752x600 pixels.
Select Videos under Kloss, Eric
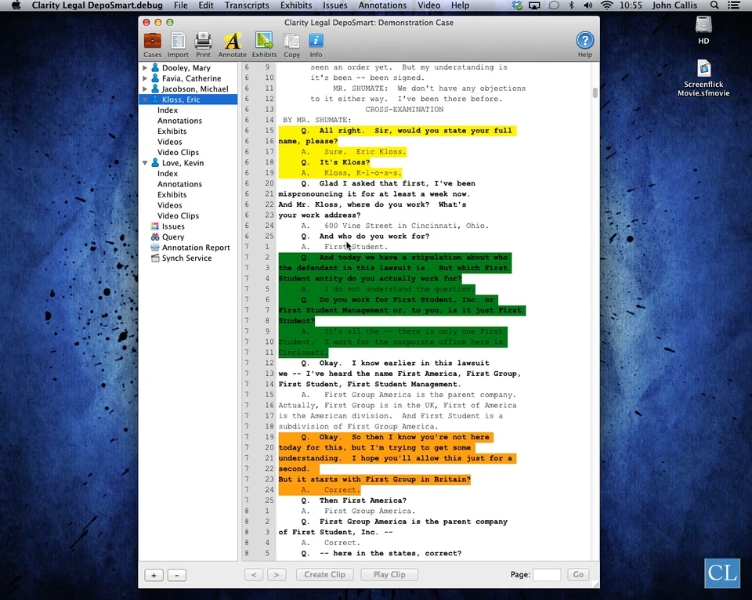(x=169, y=141)
